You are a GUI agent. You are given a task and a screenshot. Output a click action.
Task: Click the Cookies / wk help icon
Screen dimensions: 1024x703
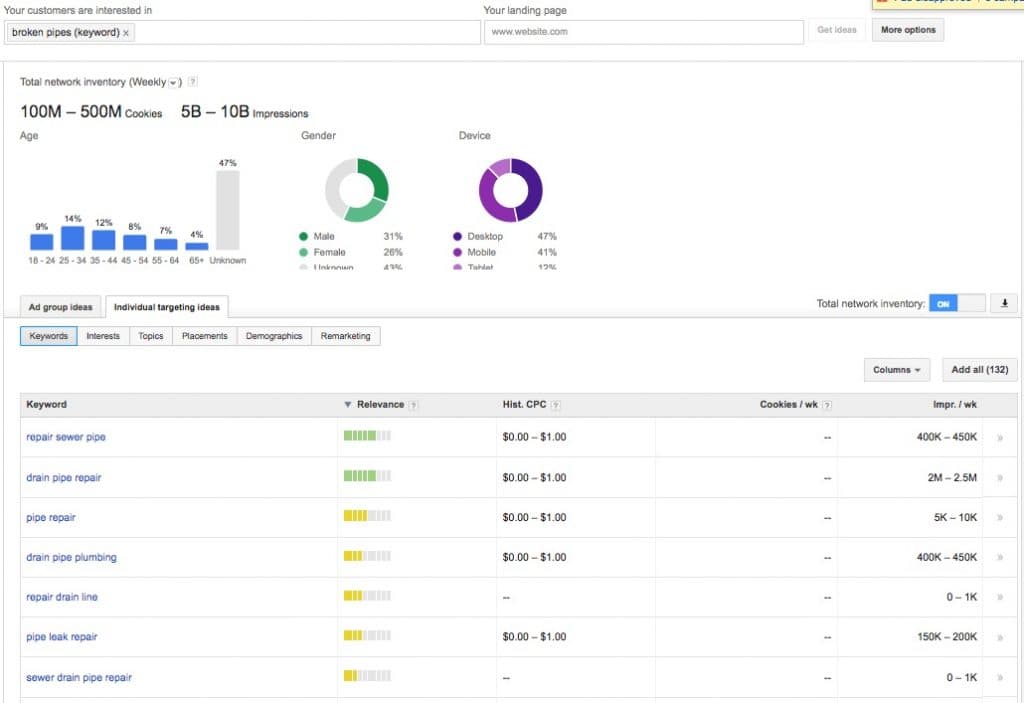coord(827,405)
